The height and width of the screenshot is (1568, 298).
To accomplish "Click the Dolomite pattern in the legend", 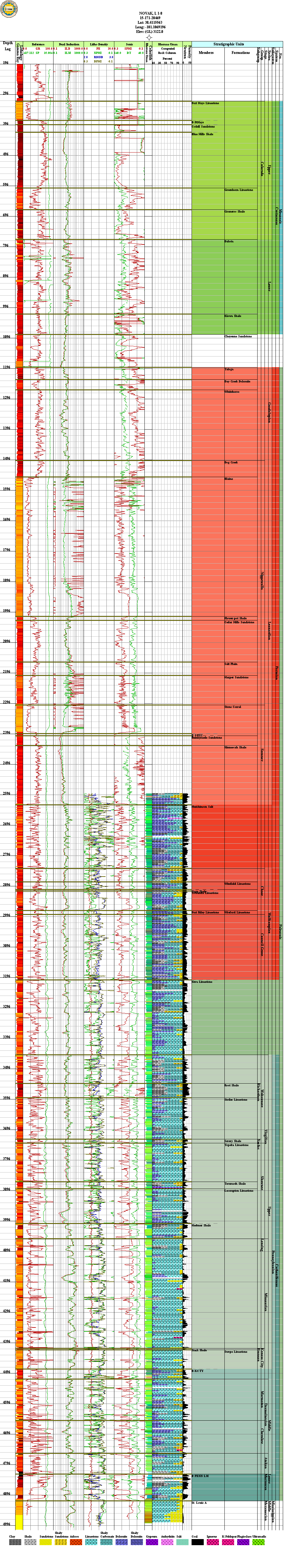I will point(122,1542).
